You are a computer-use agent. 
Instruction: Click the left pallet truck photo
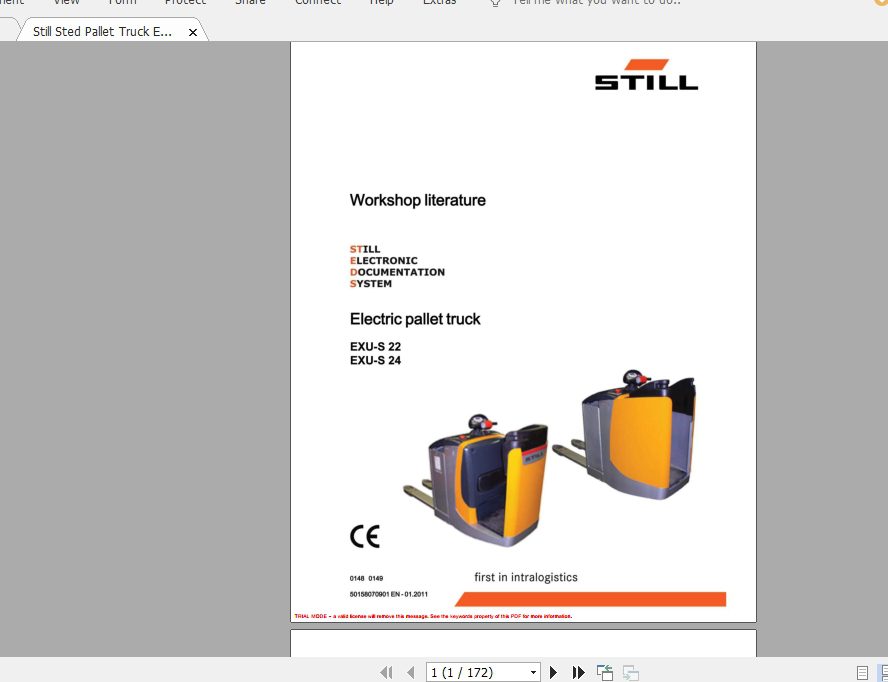pos(476,480)
